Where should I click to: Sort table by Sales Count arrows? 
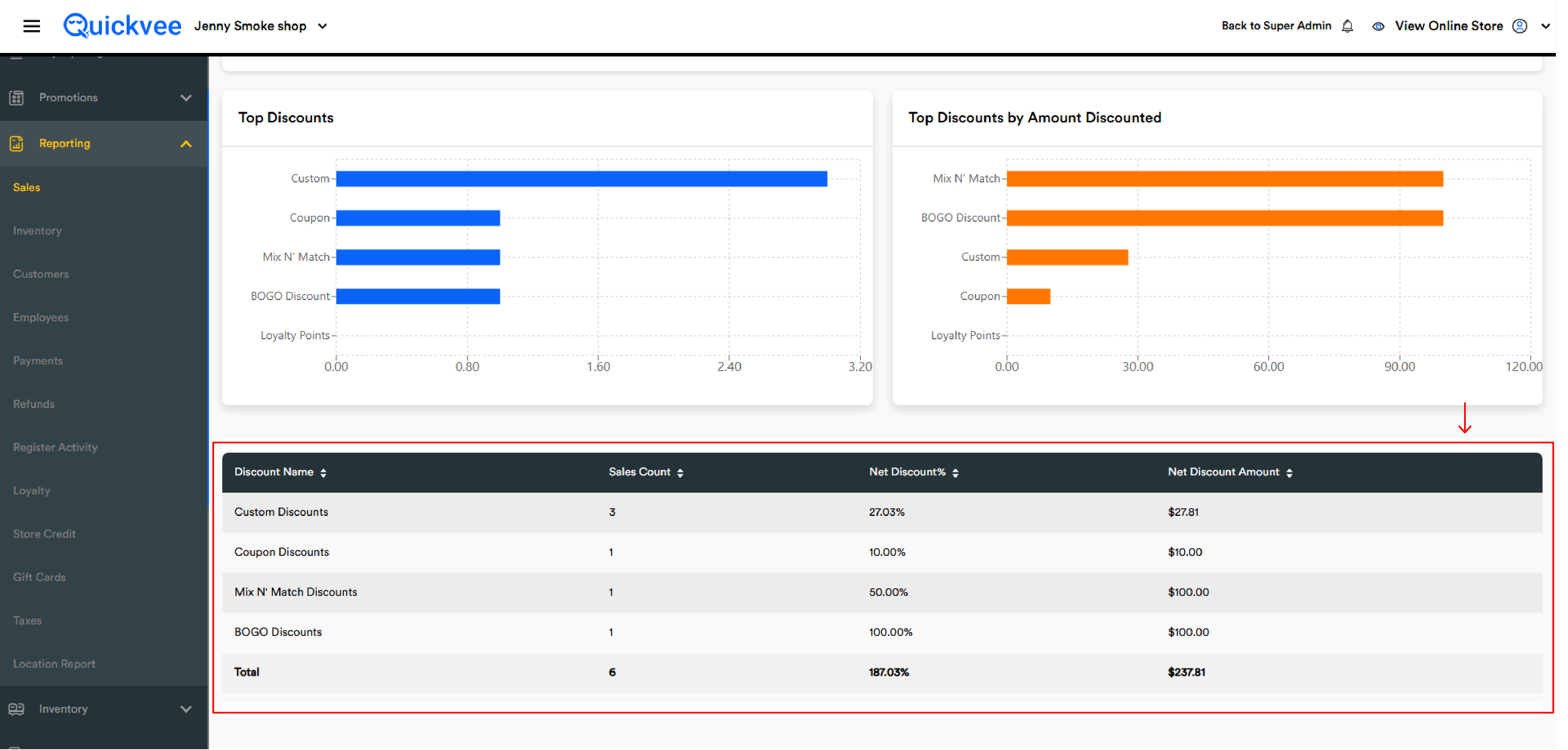click(680, 473)
